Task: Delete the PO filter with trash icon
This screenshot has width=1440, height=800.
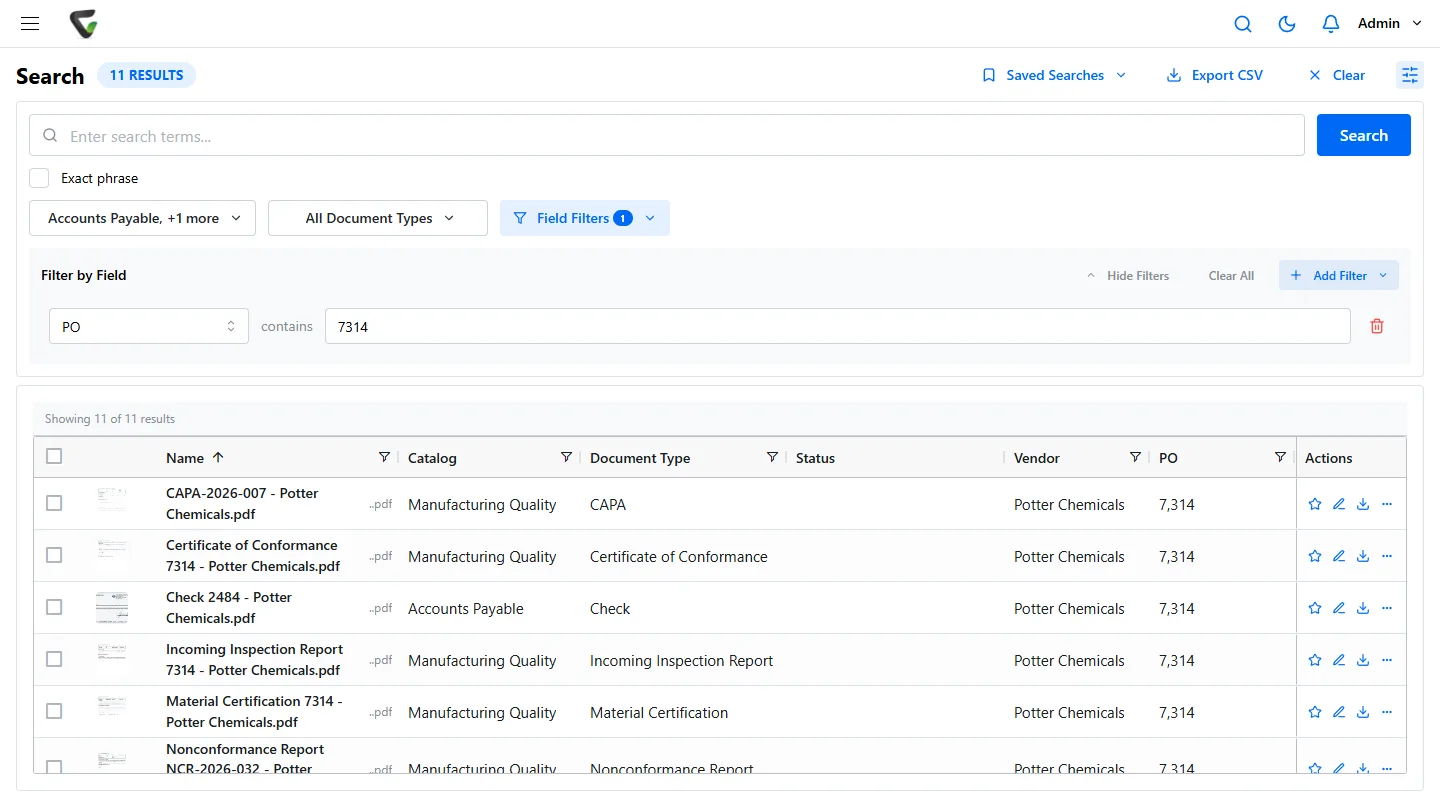Action: point(1377,326)
